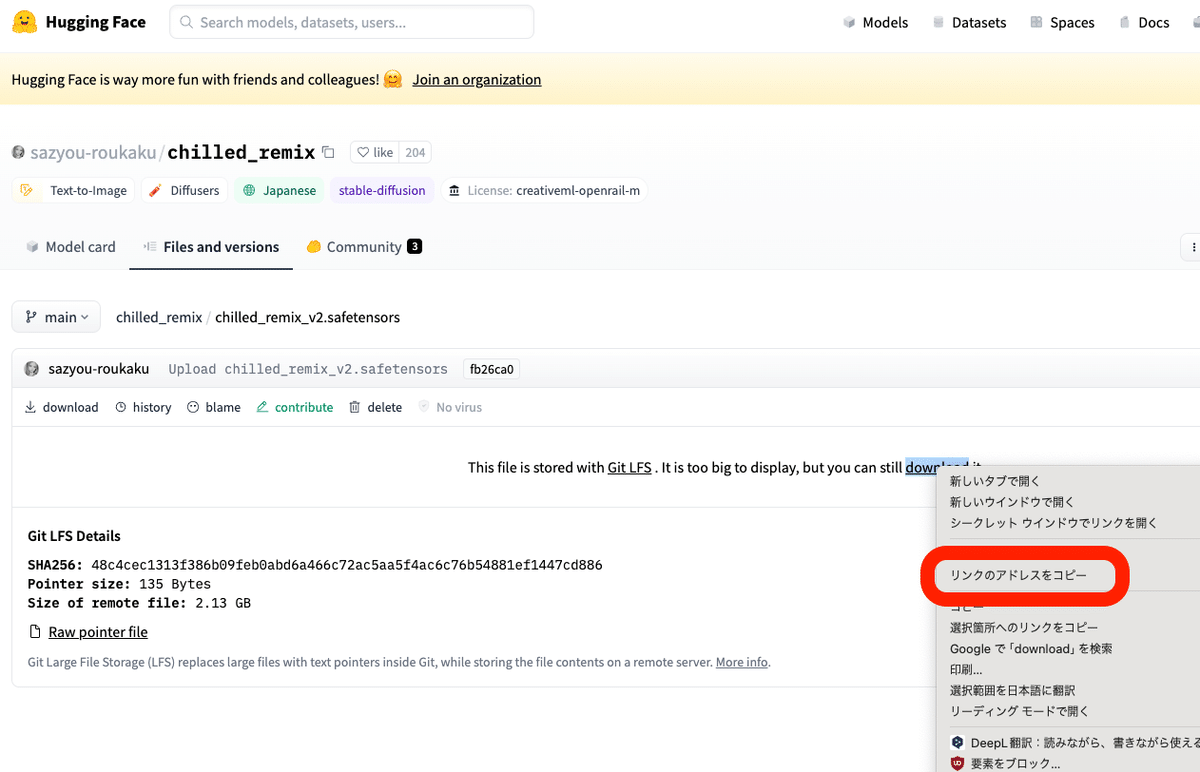Open blame view for the file
The image size is (1200, 772).
point(214,407)
